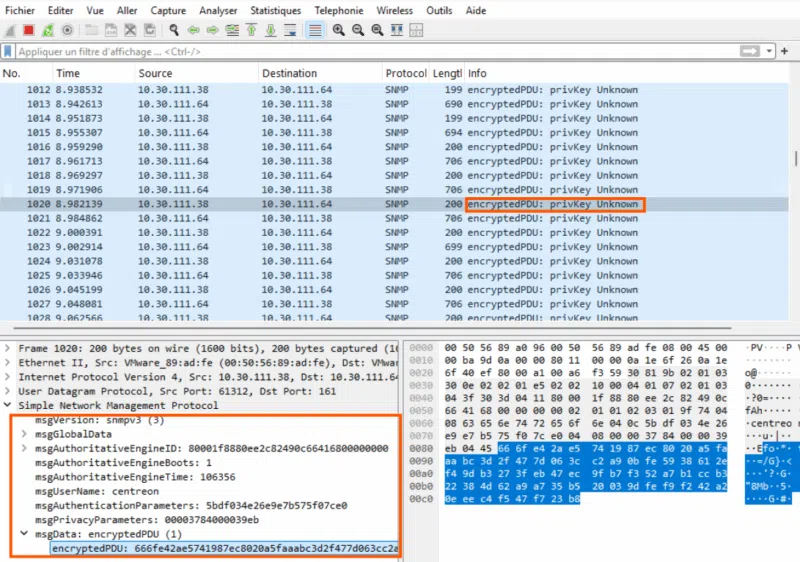The width and height of the screenshot is (800, 562).
Task: Restart the current capture
Action: coord(47,30)
